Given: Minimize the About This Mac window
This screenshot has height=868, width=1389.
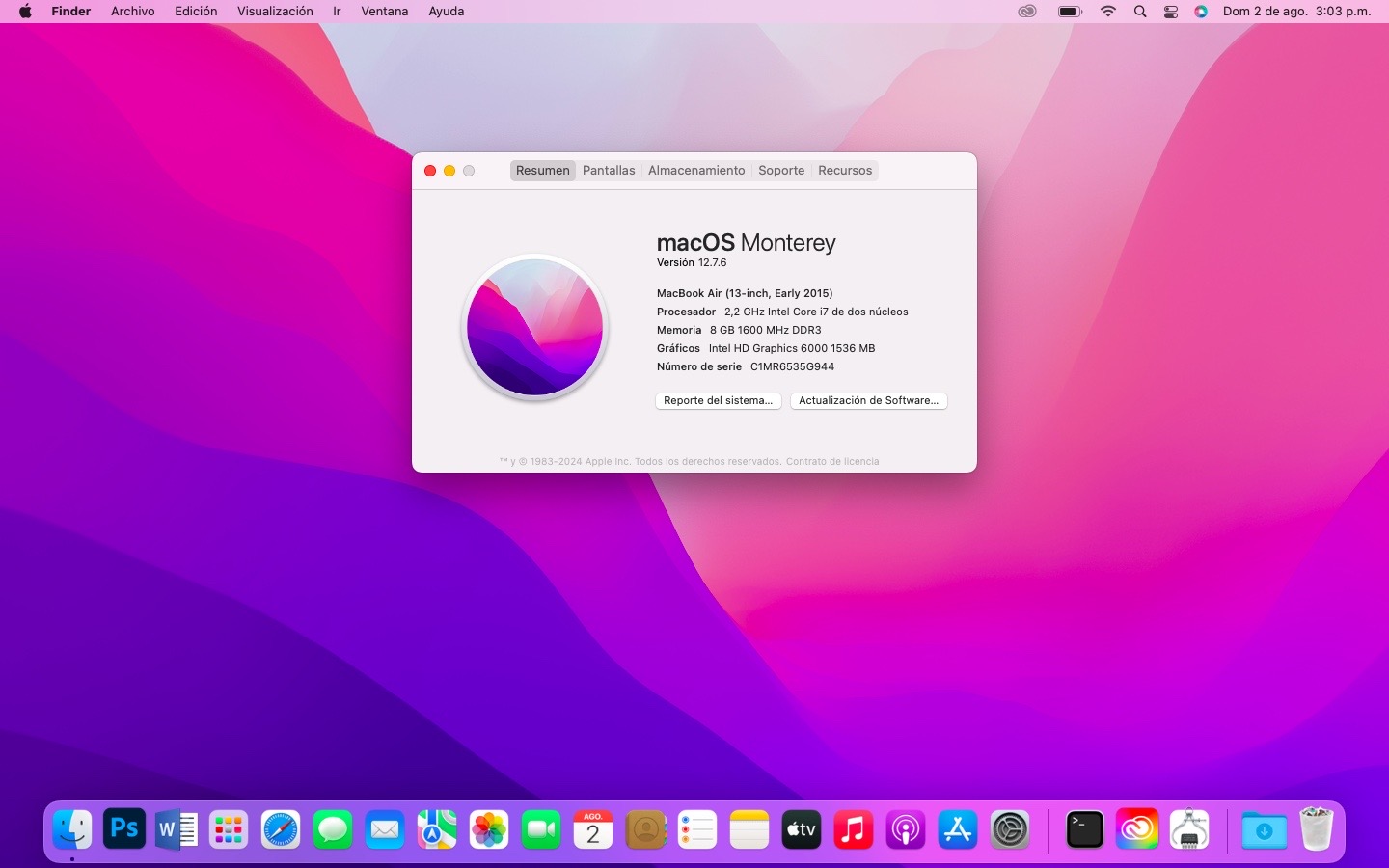Looking at the screenshot, I should 449,171.
